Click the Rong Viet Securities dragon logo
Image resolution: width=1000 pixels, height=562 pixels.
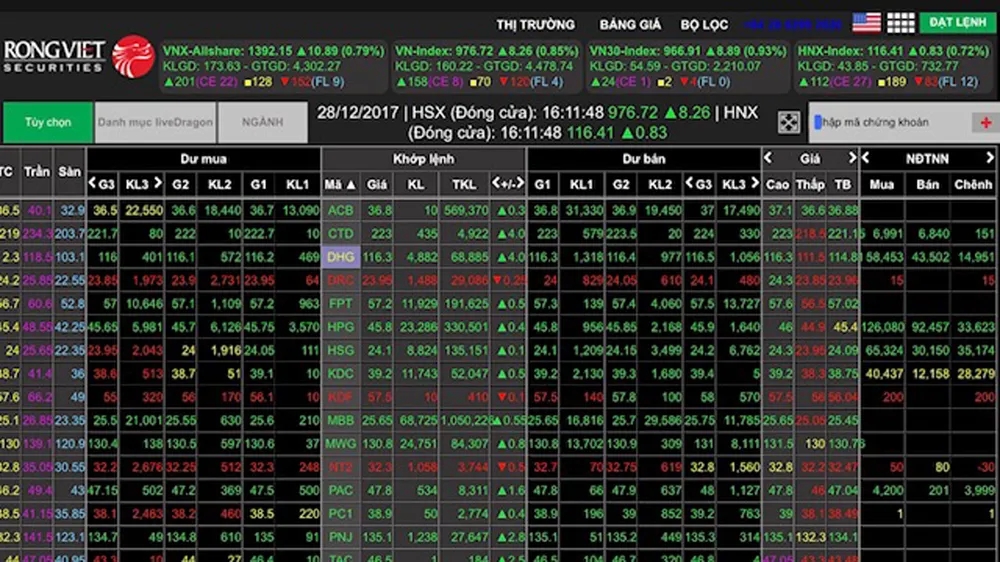(132, 57)
